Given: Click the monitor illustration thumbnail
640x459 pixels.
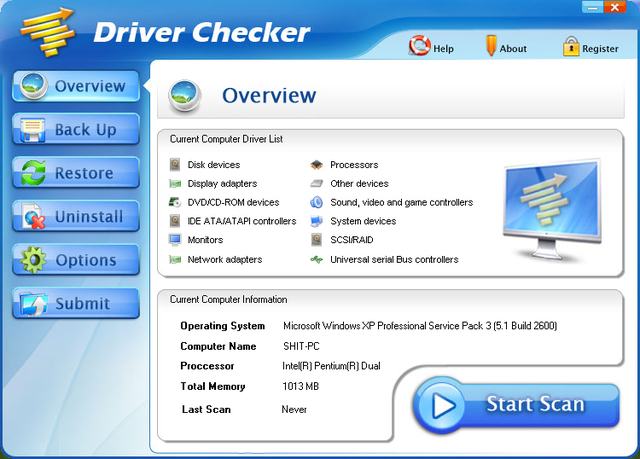Looking at the screenshot, I should (x=552, y=209).
